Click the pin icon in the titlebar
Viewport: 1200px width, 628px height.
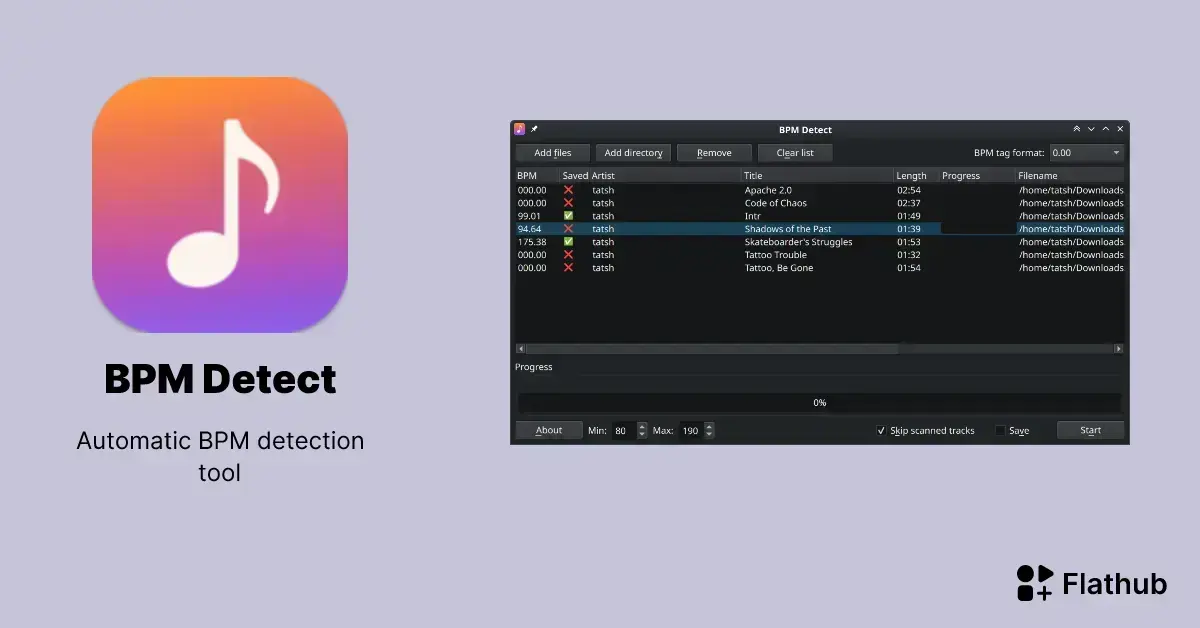point(534,129)
